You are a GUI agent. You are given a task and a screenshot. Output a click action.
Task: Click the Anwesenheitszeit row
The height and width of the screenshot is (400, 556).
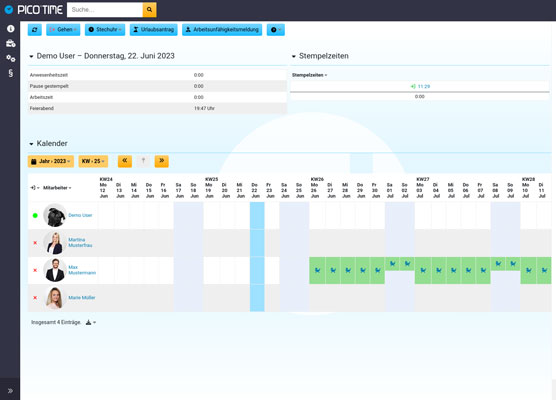point(157,75)
